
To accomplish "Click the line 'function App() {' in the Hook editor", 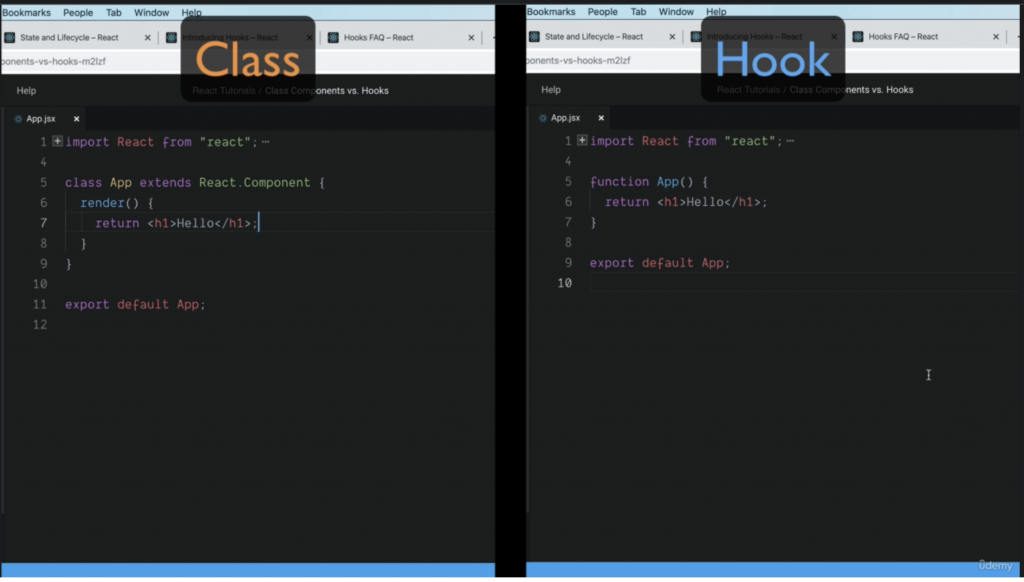I will (648, 182).
